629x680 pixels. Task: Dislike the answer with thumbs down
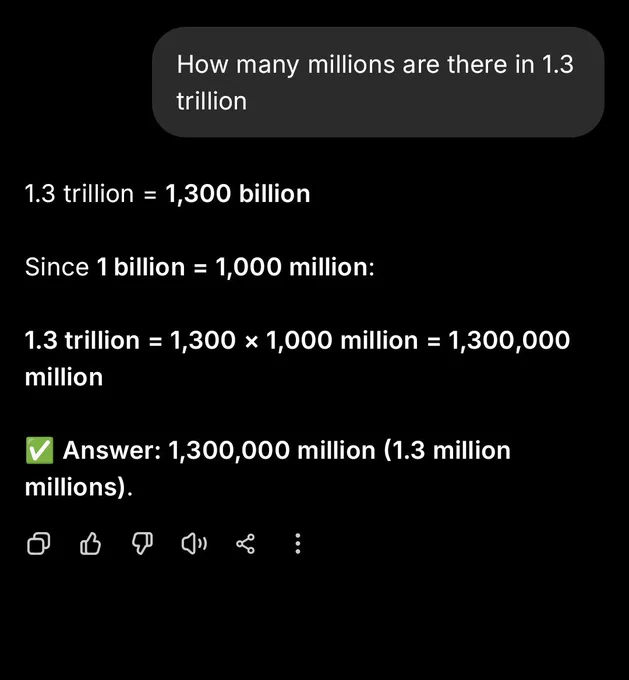point(142,543)
